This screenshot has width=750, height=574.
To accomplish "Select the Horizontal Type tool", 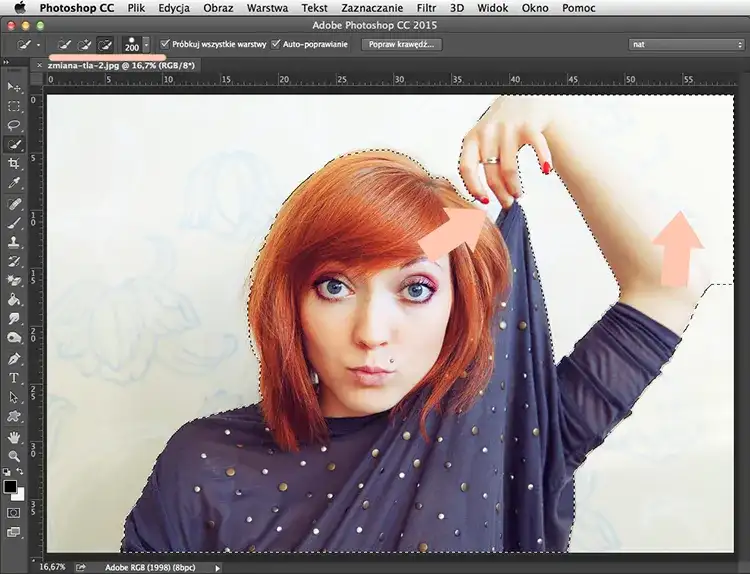I will (14, 377).
